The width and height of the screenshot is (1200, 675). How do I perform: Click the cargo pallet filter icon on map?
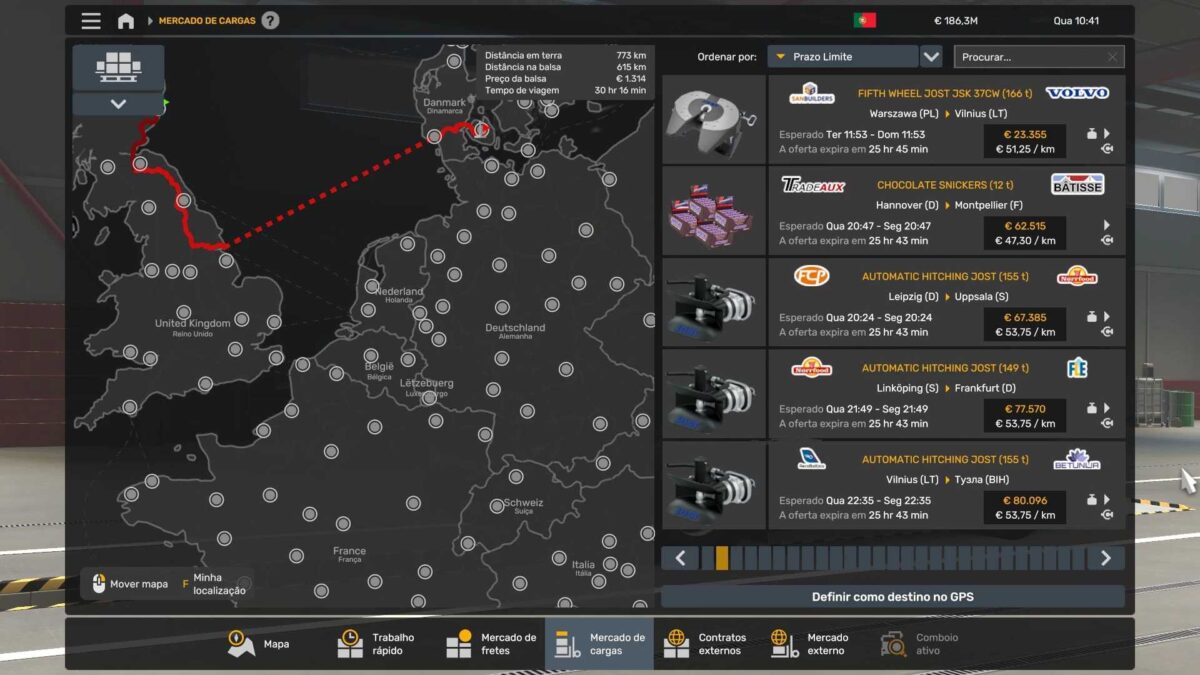(118, 68)
